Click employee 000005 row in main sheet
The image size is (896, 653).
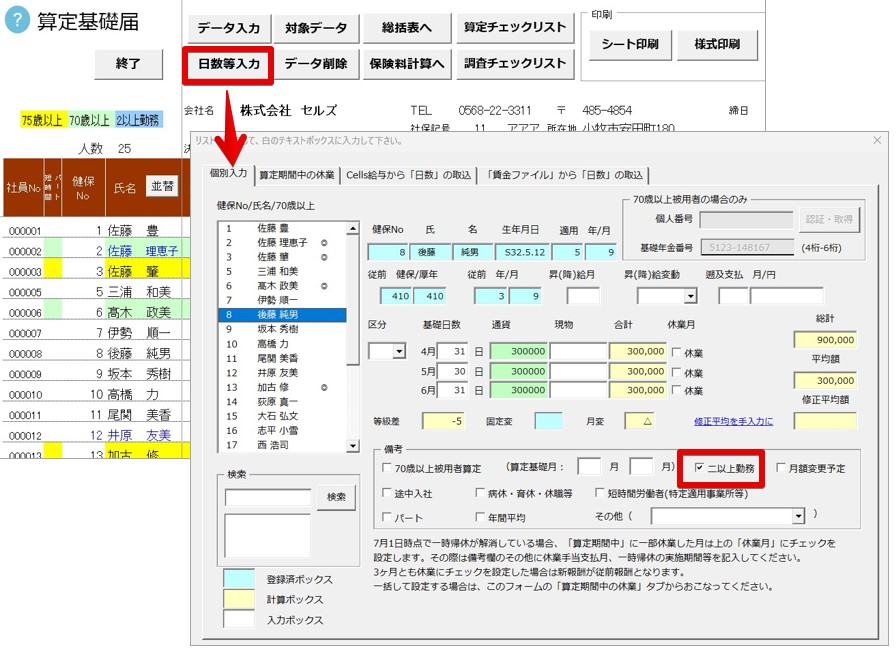tap(96, 292)
